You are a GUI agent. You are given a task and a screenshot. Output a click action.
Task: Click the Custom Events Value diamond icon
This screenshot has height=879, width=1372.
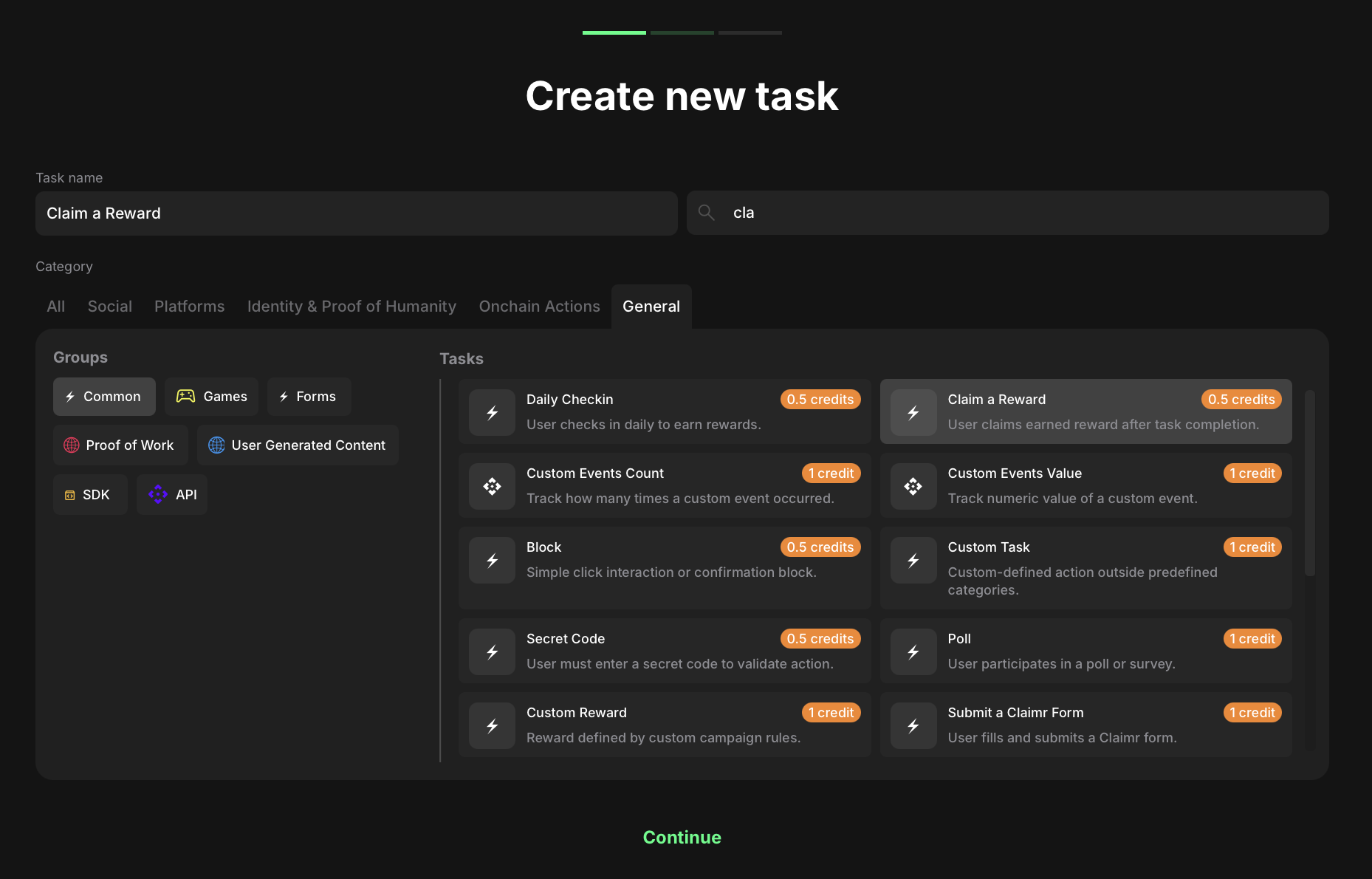tap(913, 487)
